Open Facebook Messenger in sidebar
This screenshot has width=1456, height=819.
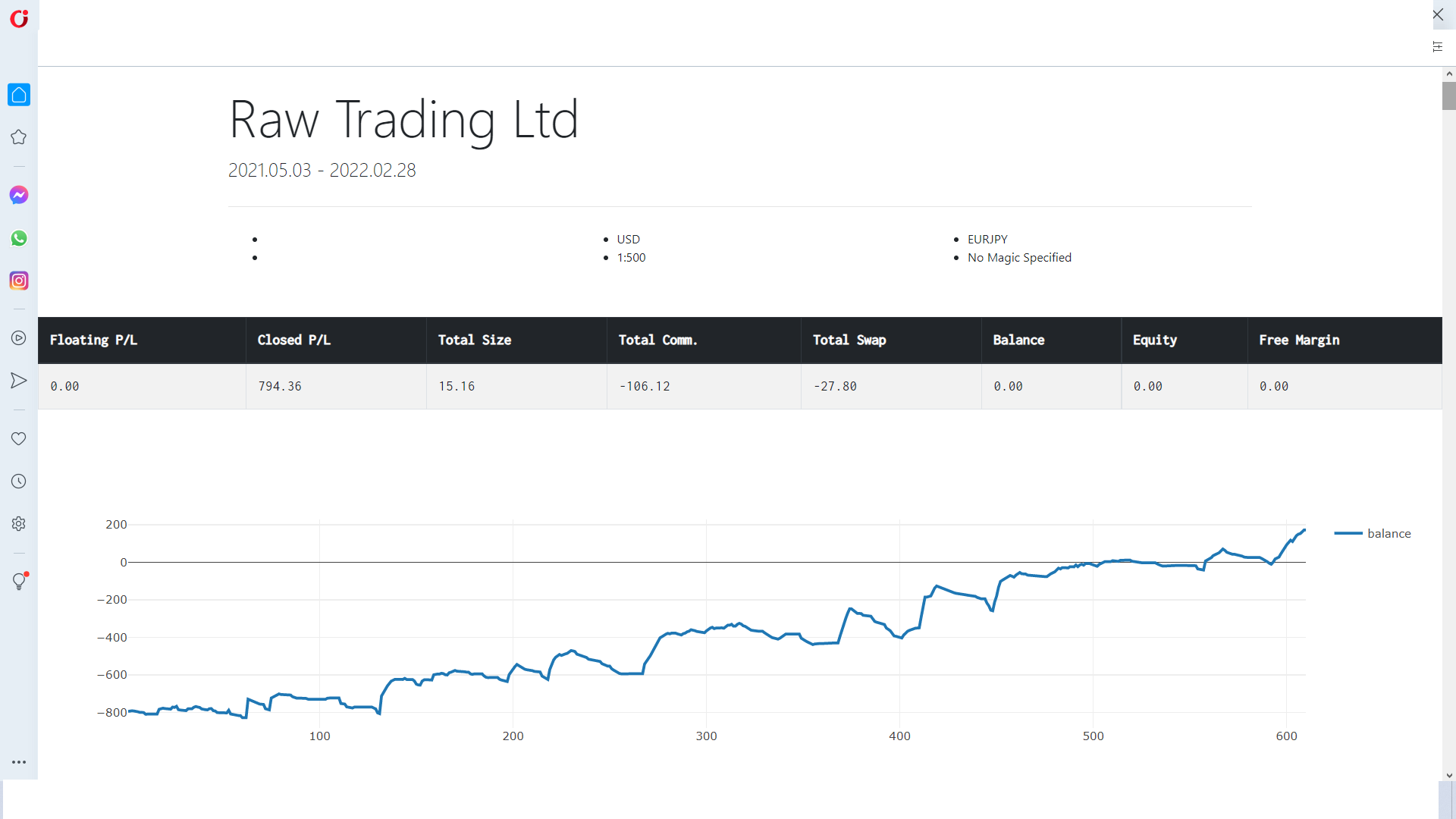click(19, 195)
